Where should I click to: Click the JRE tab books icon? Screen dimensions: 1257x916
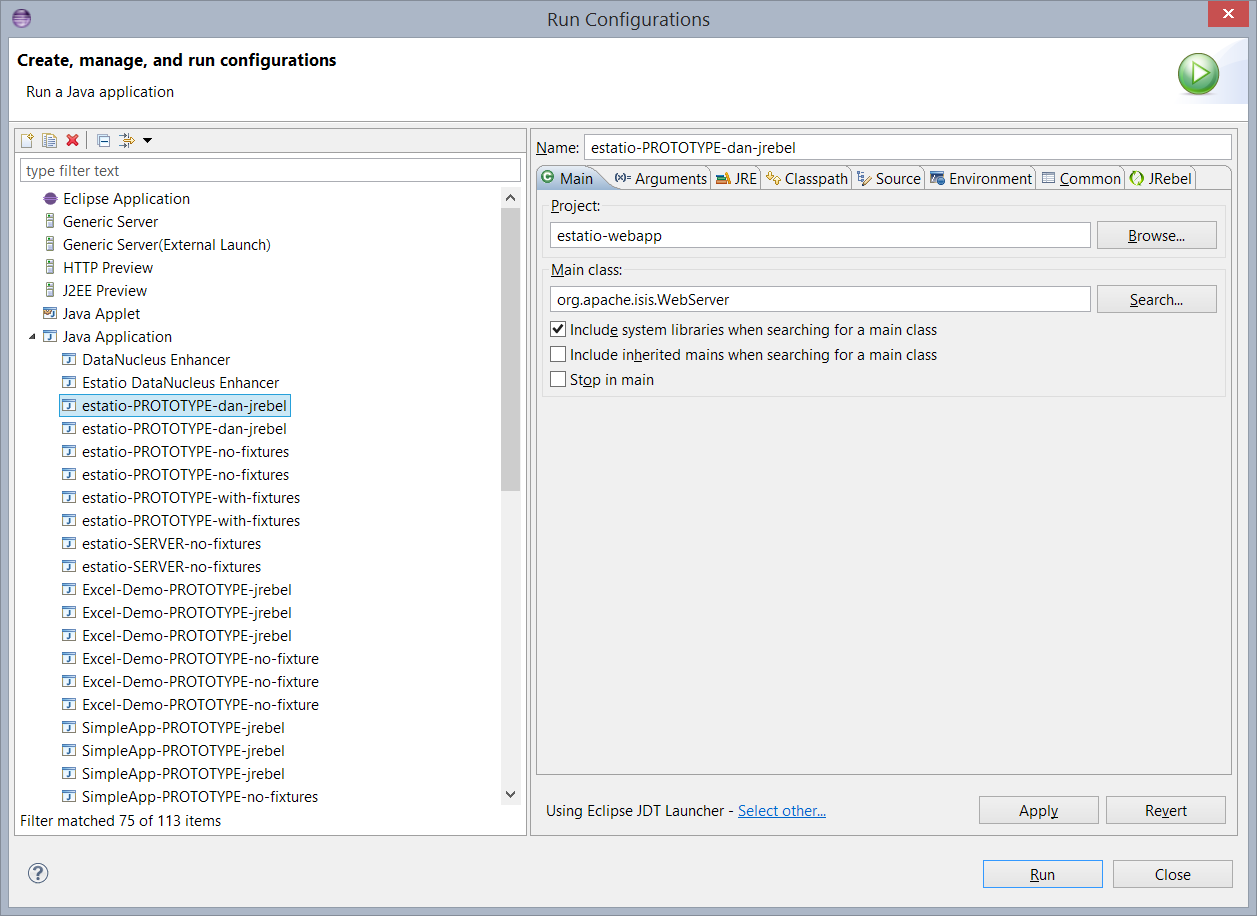(723, 179)
